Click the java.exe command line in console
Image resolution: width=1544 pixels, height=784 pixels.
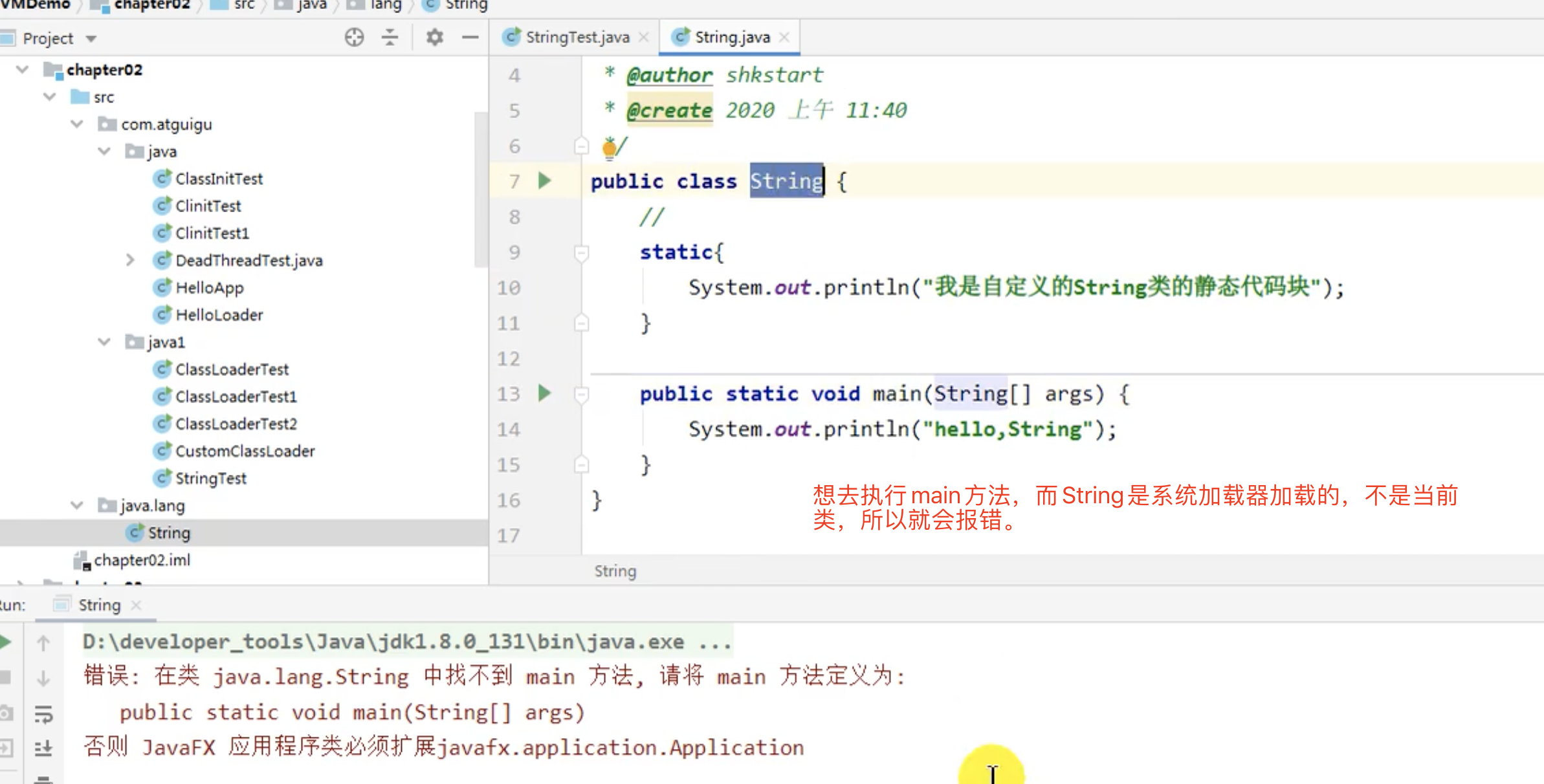(x=407, y=642)
